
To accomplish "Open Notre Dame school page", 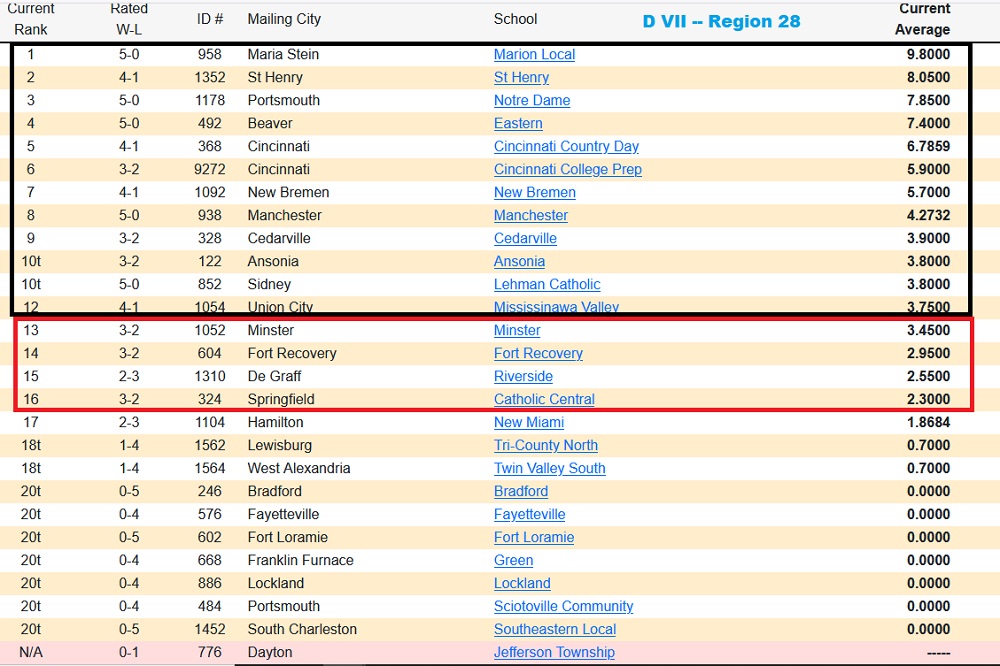I will pyautogui.click(x=532, y=101).
